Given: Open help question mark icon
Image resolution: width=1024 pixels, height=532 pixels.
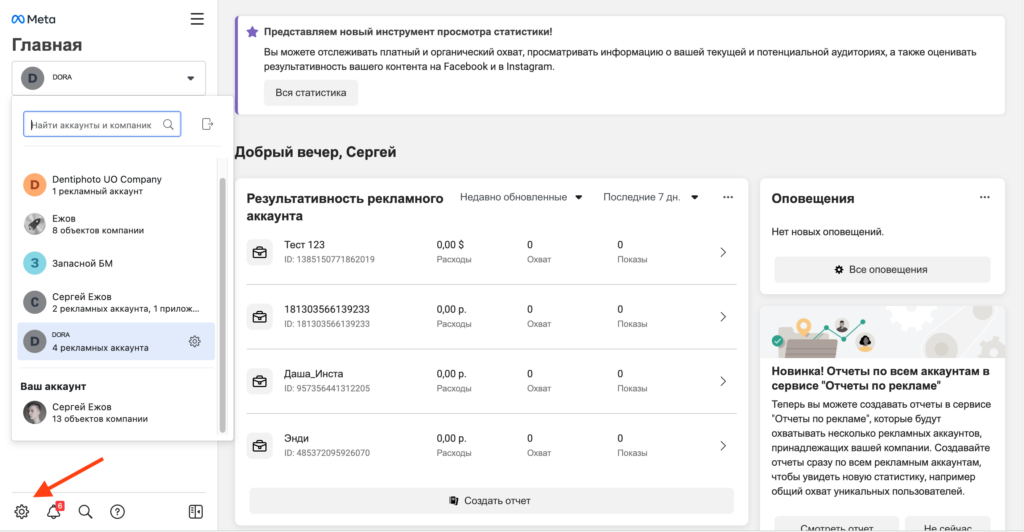Looking at the screenshot, I should [x=117, y=512].
